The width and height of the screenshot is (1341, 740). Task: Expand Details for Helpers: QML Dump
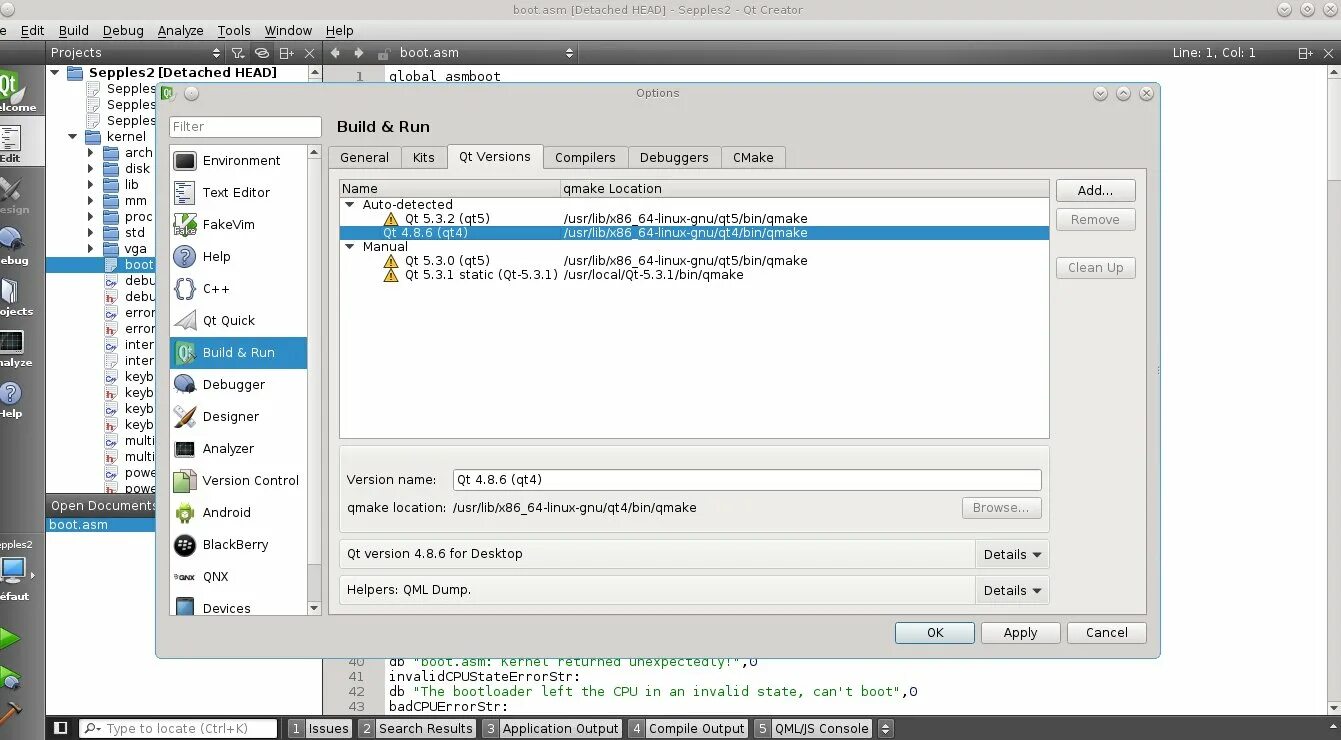[1012, 590]
